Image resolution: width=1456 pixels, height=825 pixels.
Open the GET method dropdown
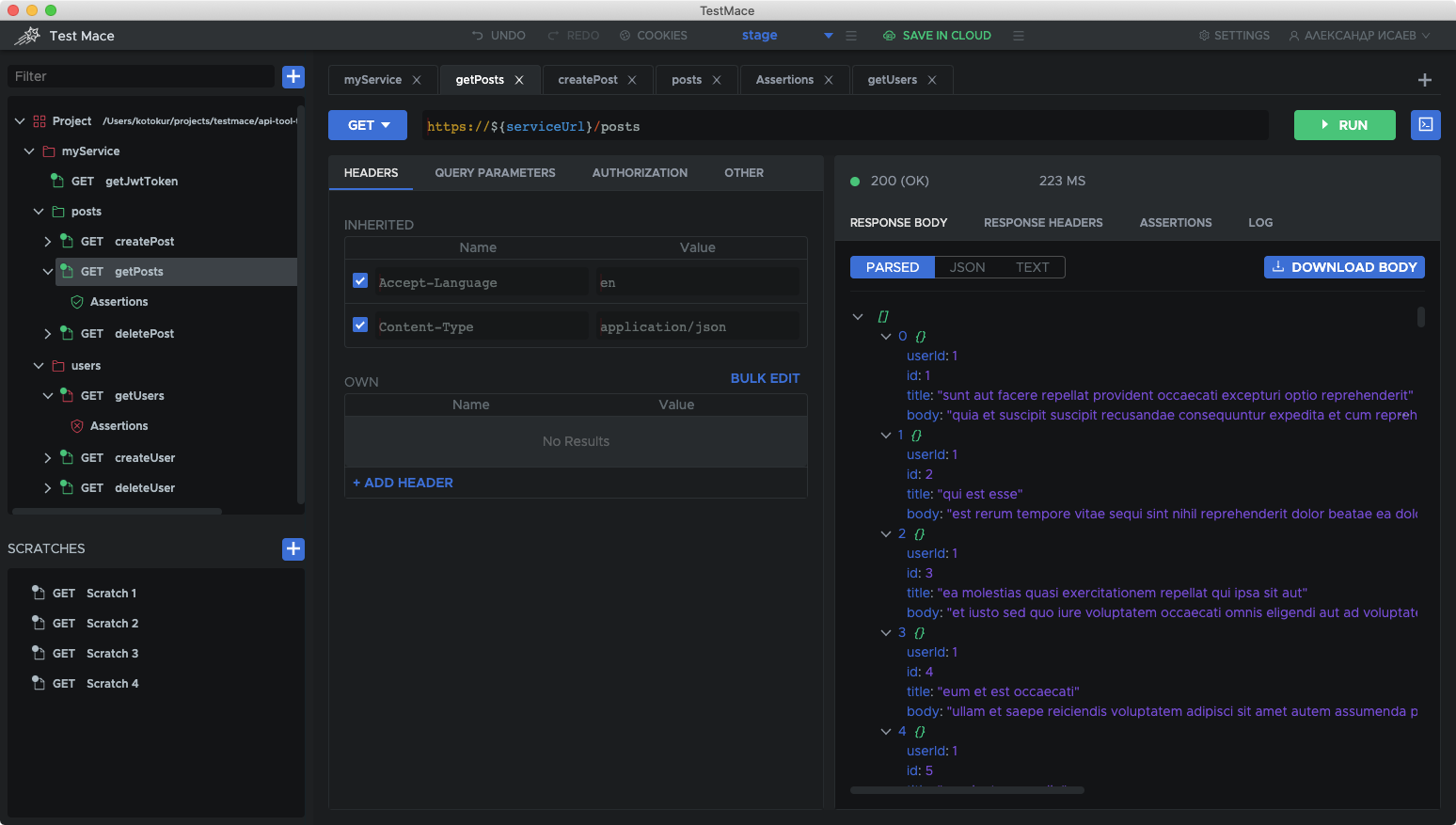pos(368,125)
